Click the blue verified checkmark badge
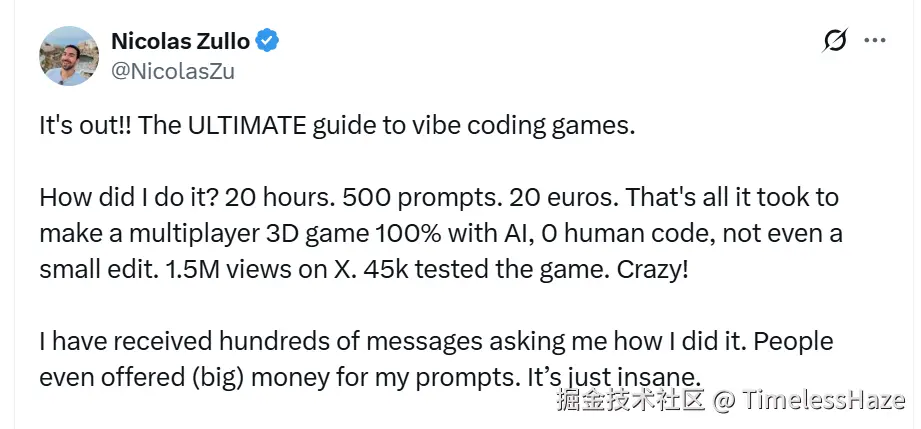This screenshot has height=429, width=921. 267,41
